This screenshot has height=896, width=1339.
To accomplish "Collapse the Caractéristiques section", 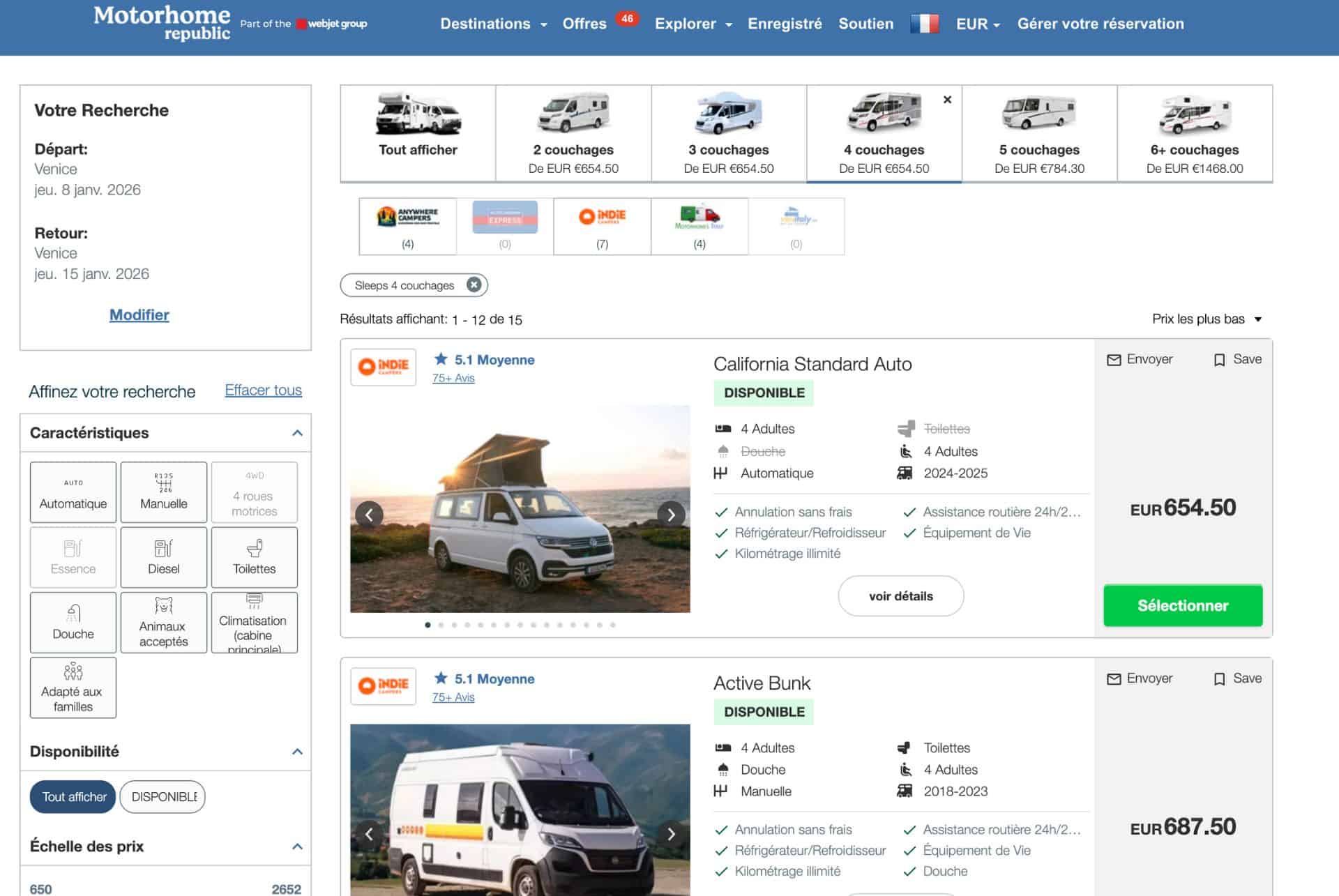I will 297,433.
